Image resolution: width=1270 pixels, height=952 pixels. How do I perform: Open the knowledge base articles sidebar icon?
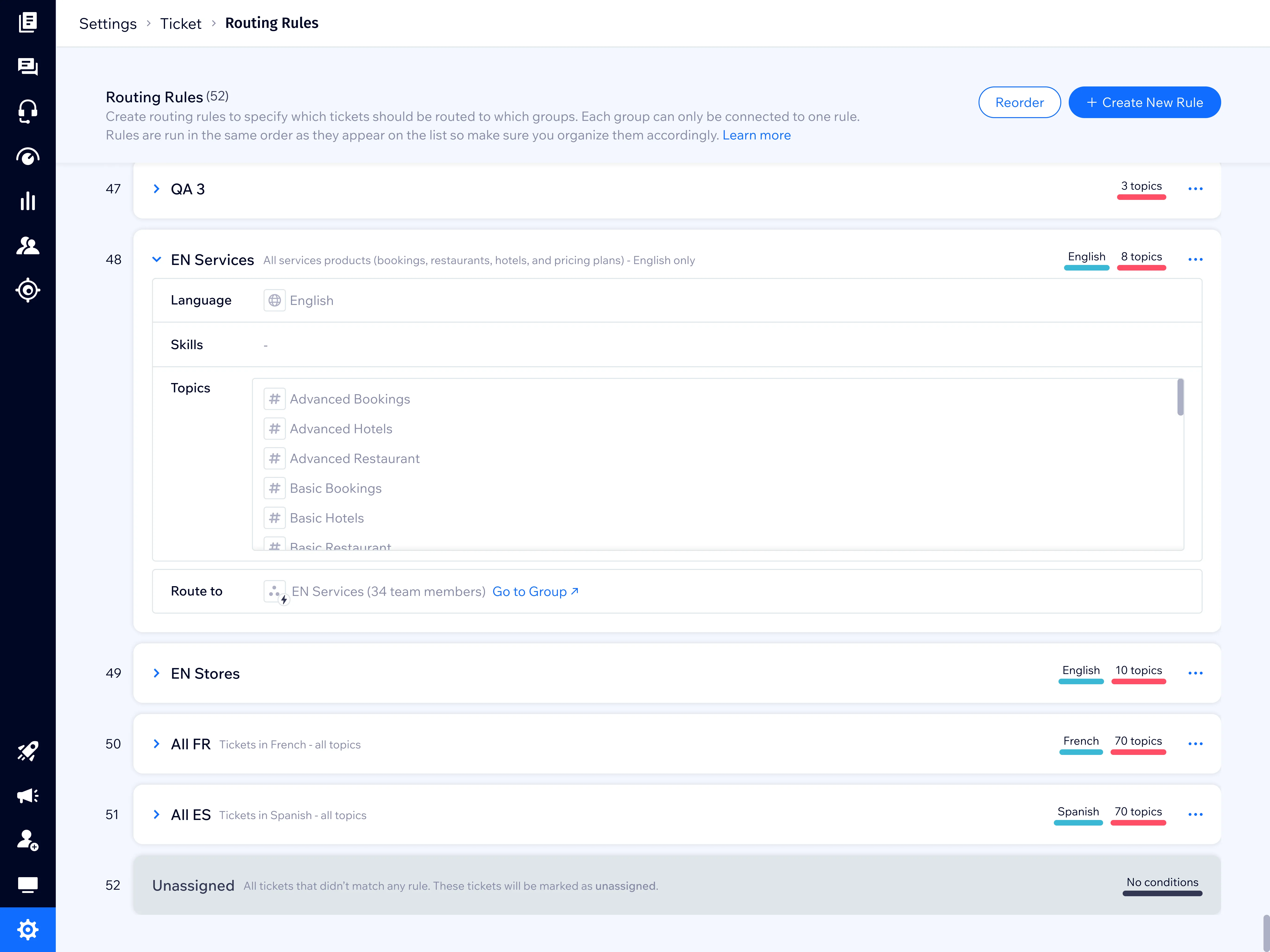(28, 22)
